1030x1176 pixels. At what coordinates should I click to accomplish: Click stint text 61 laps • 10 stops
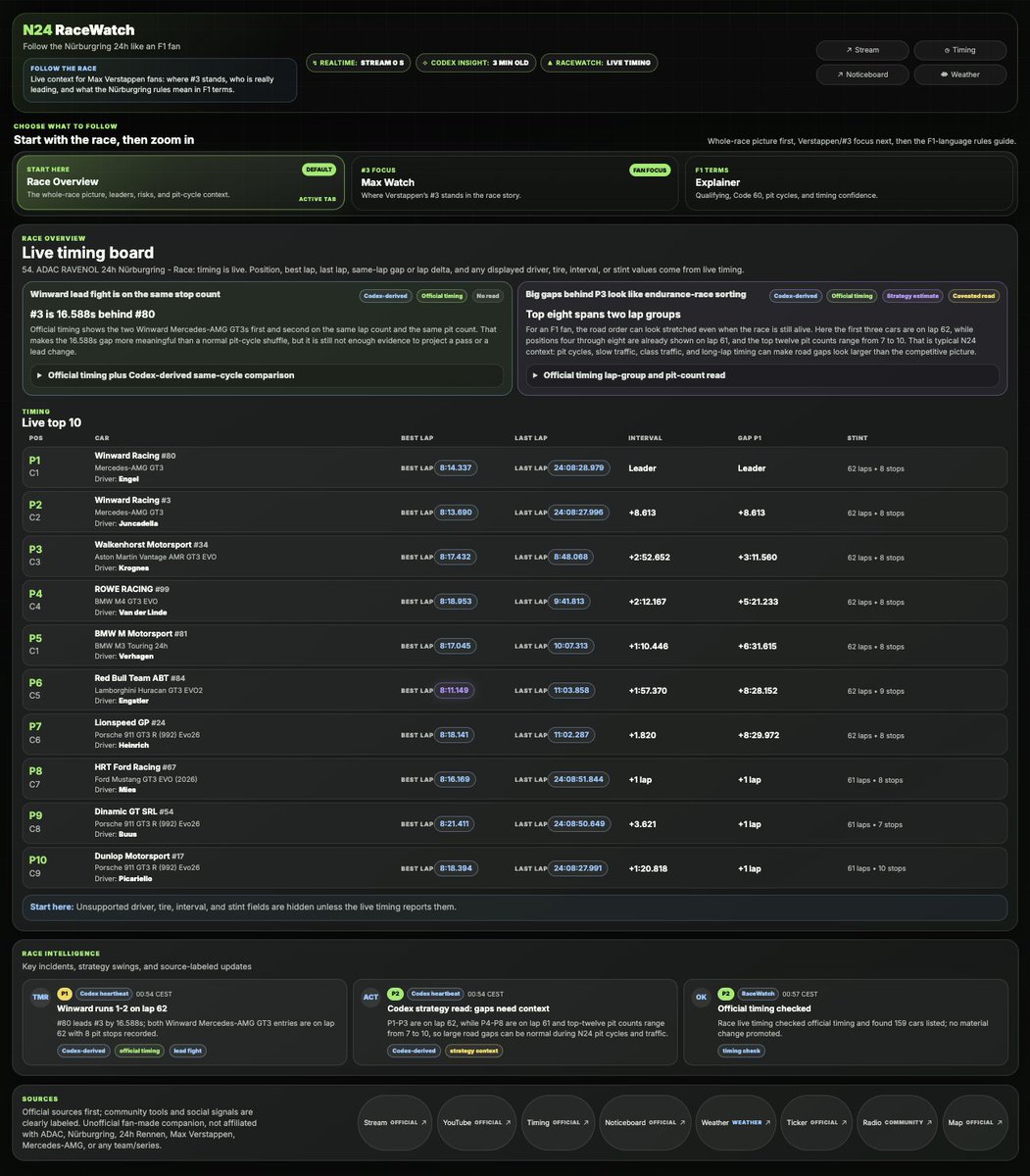tap(876, 868)
